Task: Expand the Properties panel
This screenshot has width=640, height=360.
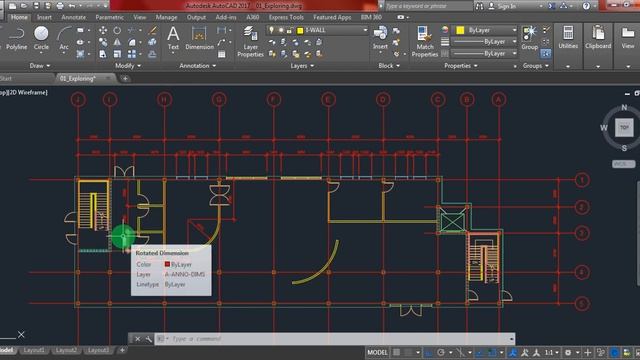Action: 461,66
